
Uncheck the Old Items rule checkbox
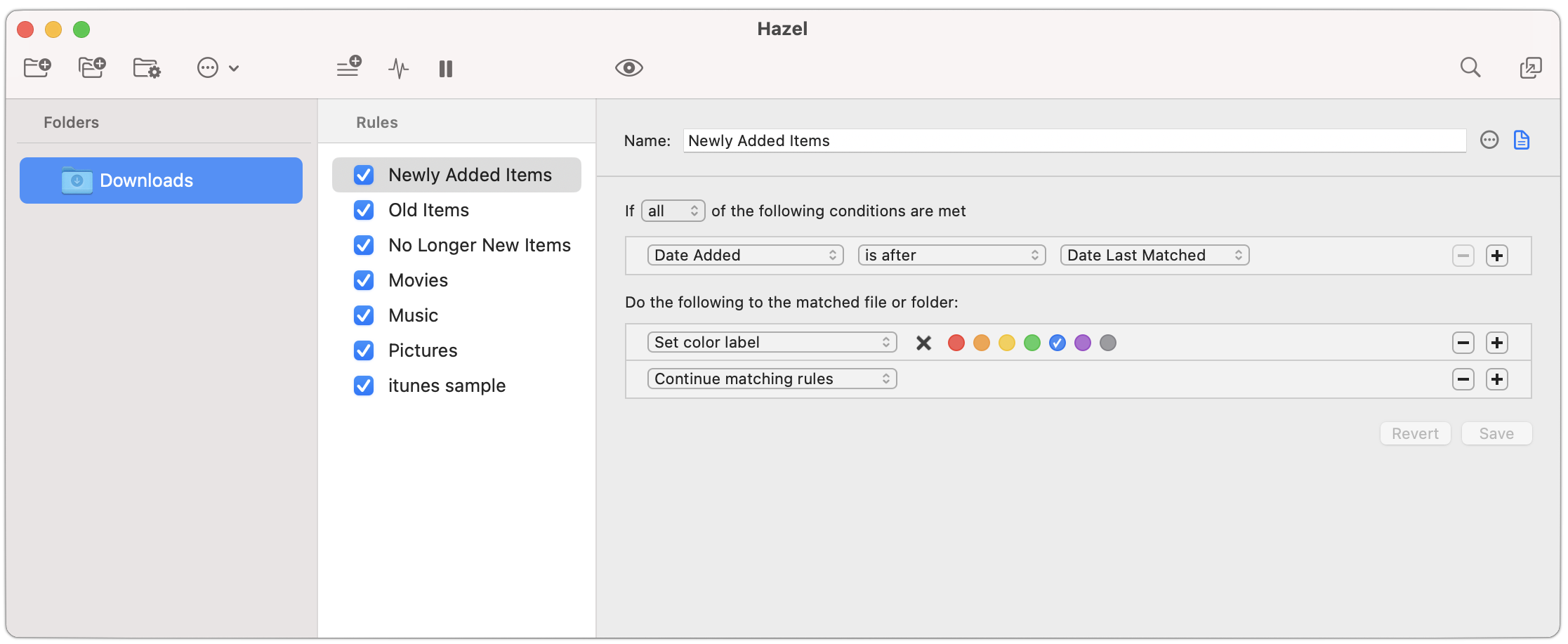364,210
